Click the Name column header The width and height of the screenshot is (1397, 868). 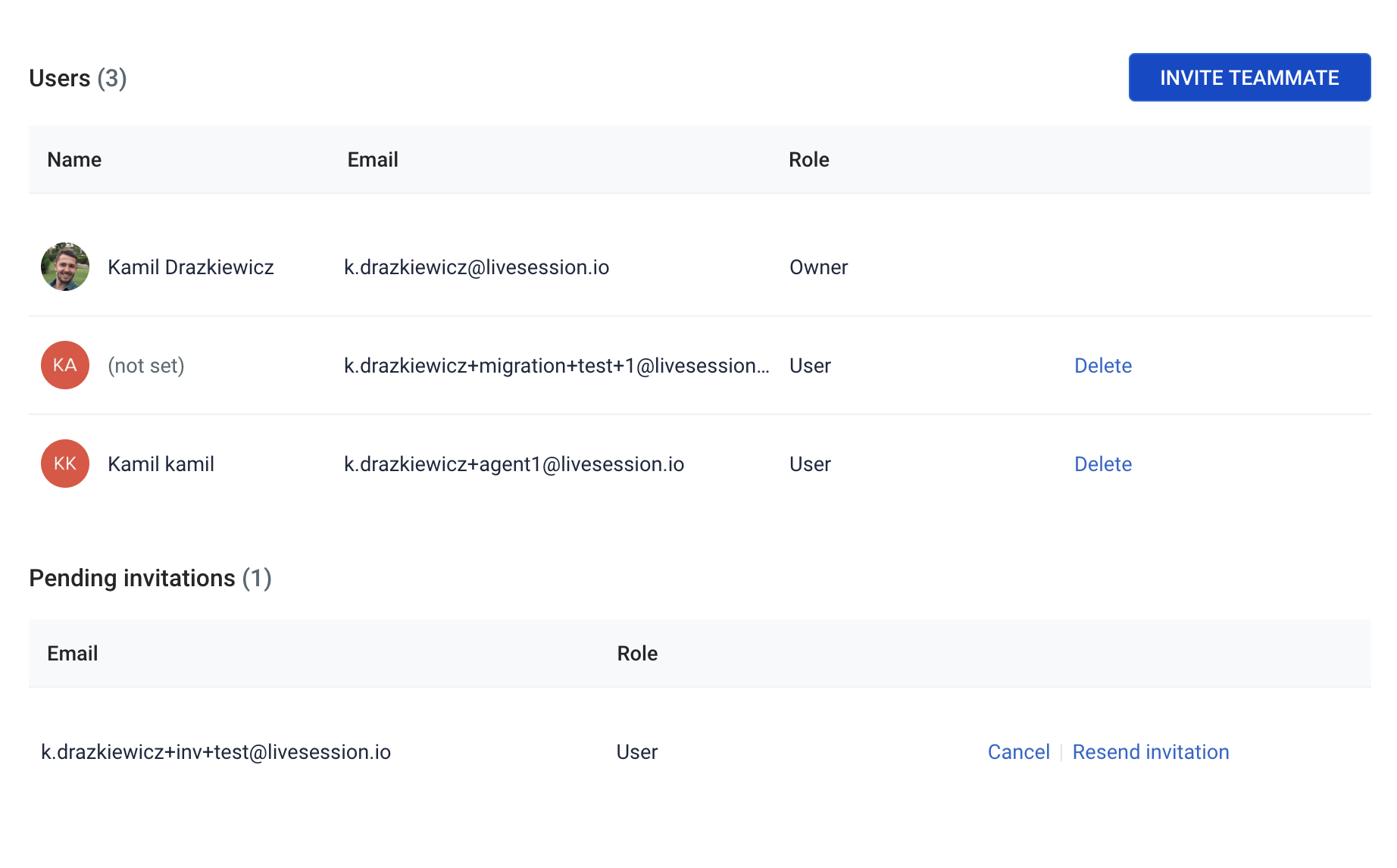(x=74, y=160)
